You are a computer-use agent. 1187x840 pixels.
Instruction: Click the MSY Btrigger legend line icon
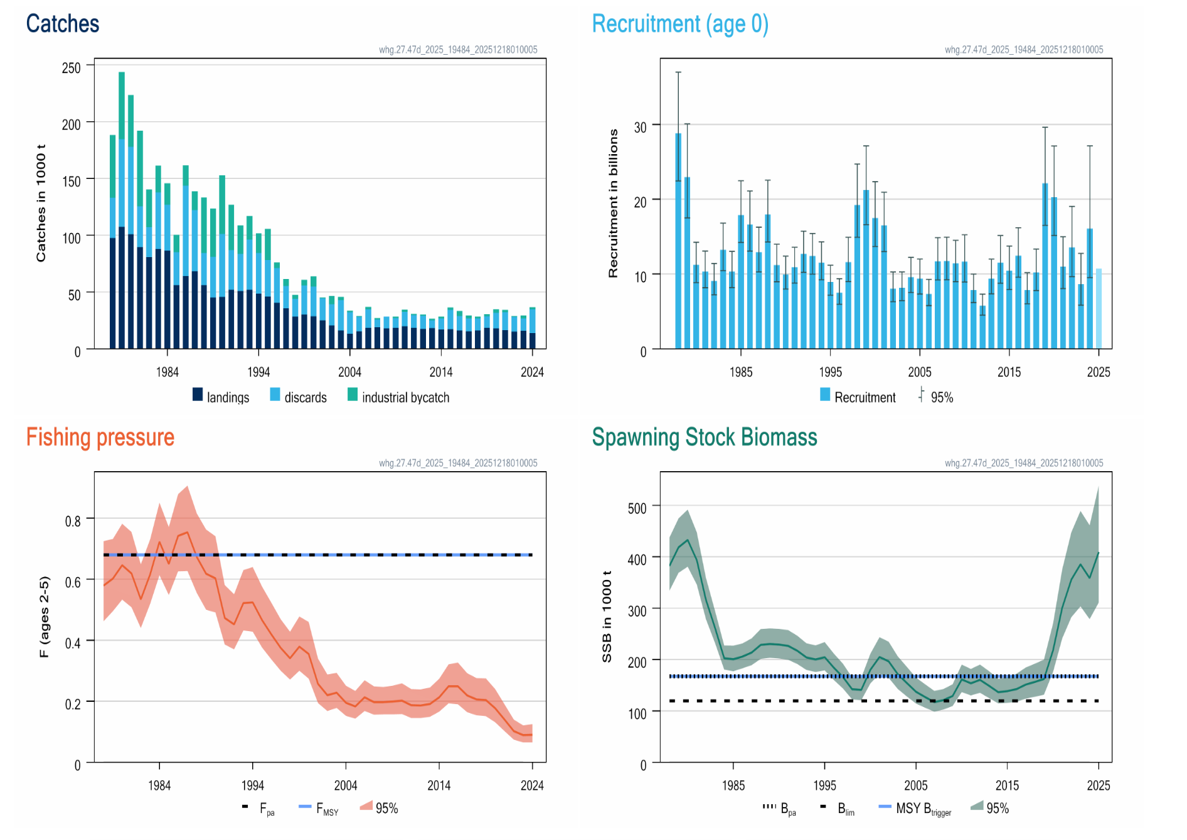887,808
